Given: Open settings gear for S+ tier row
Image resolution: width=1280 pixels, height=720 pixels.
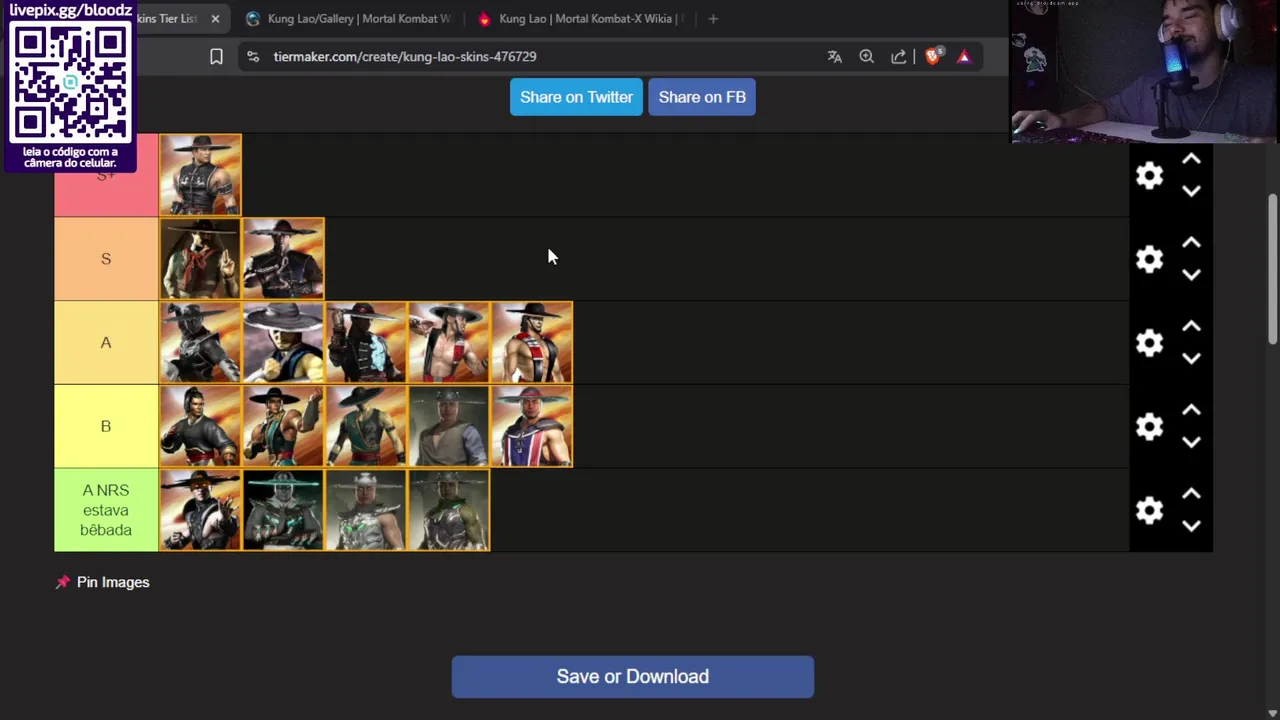Looking at the screenshot, I should coord(1150,175).
